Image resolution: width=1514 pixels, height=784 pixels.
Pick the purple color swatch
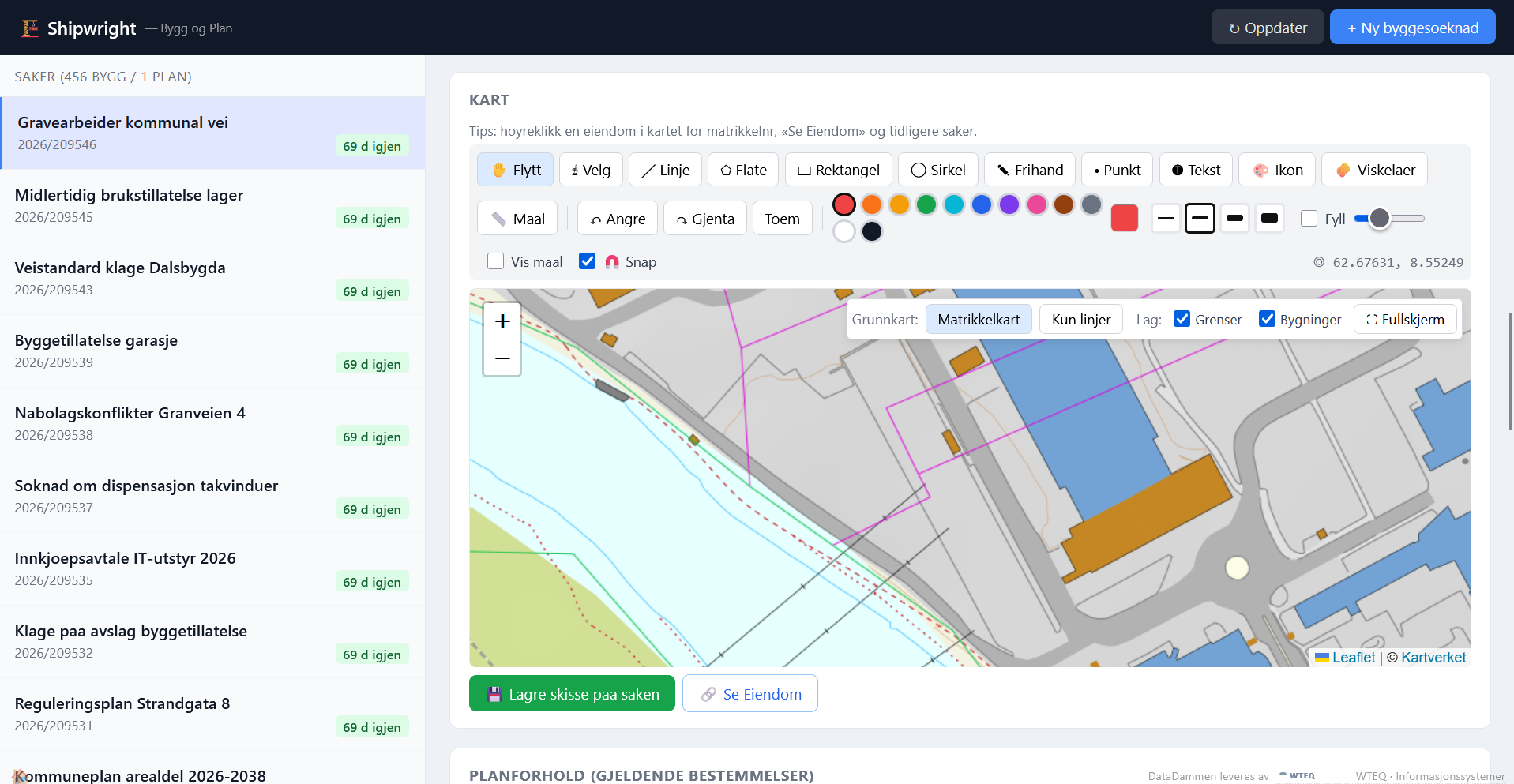point(1009,204)
